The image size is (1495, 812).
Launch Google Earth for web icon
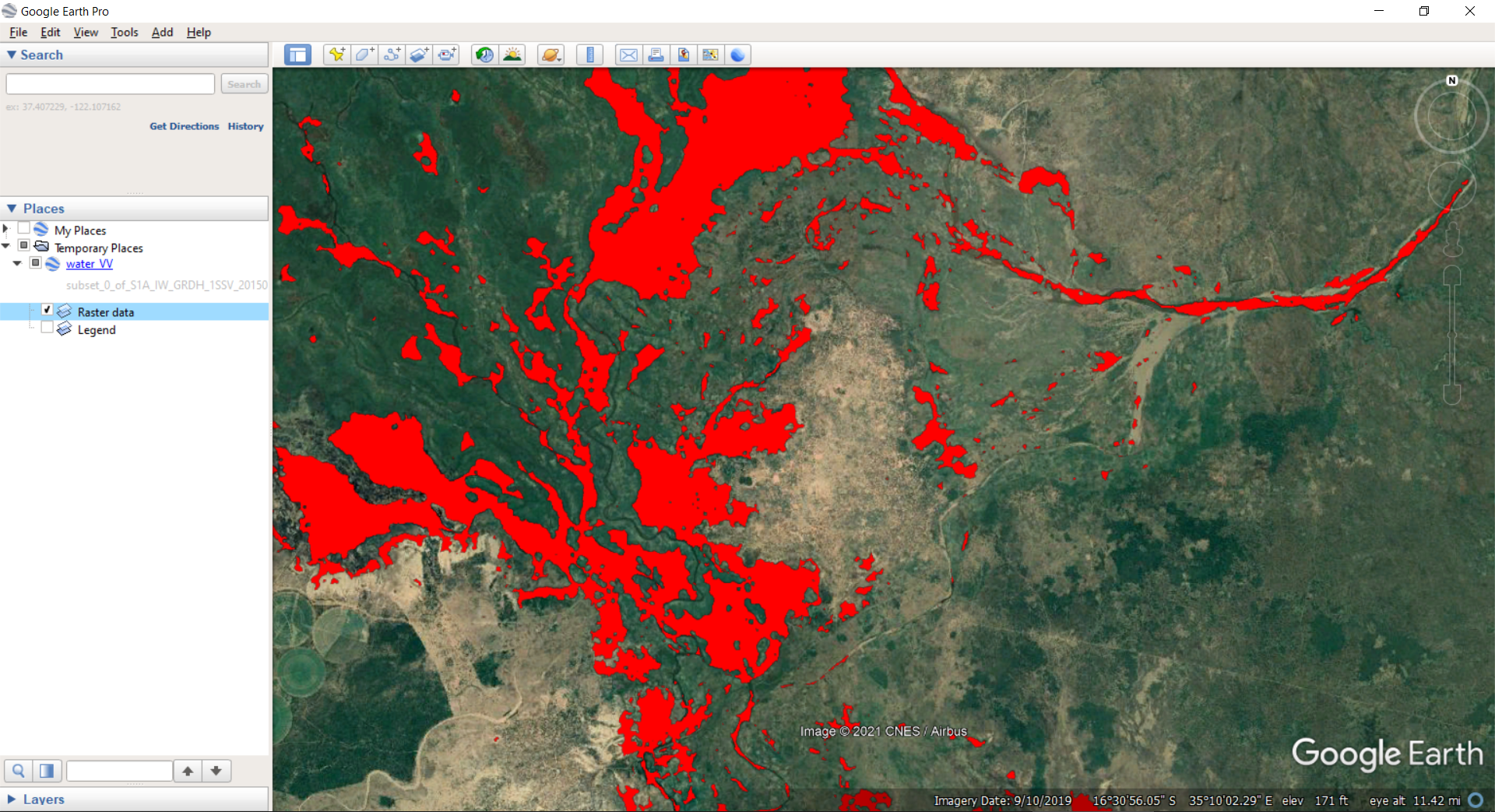tap(737, 54)
